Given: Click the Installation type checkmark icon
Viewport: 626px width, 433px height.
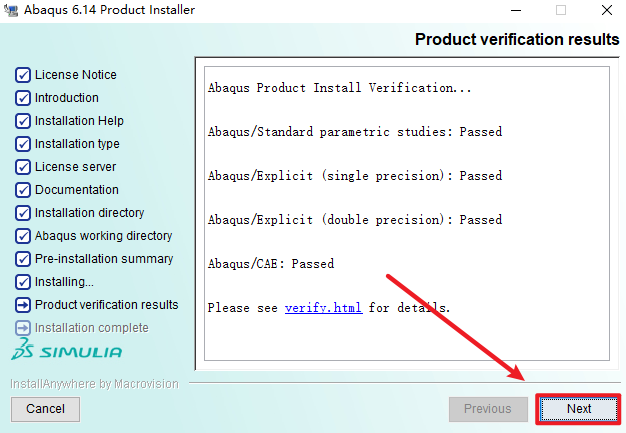Looking at the screenshot, I should 23,144.
